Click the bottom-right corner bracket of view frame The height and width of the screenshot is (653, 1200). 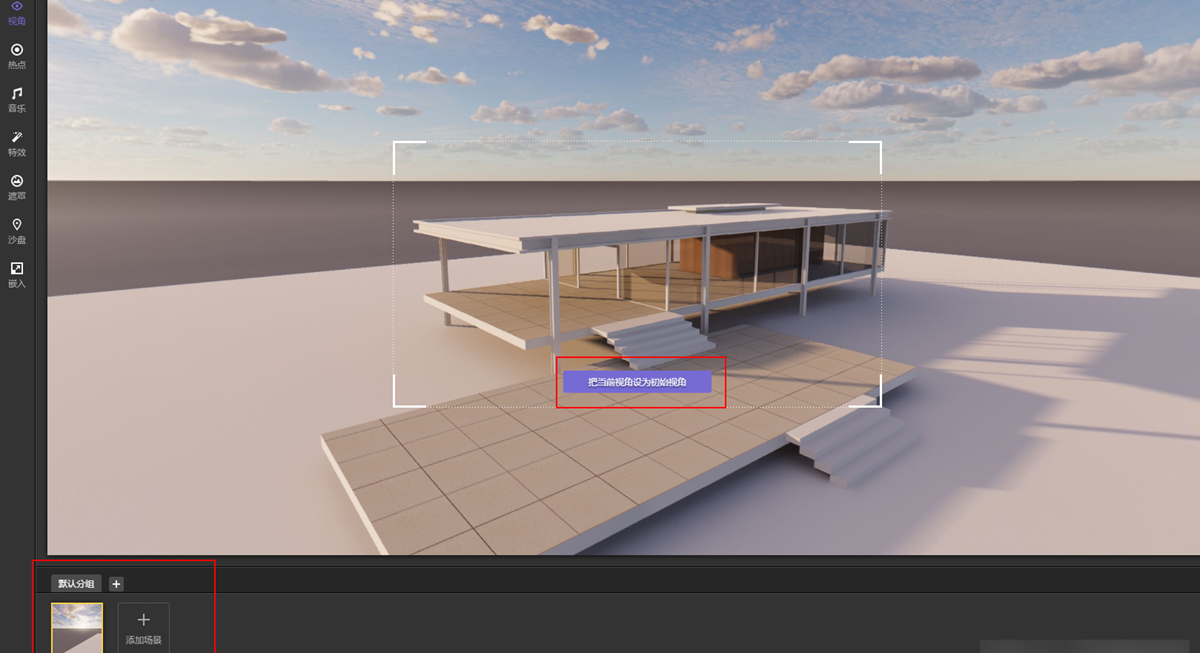870,396
